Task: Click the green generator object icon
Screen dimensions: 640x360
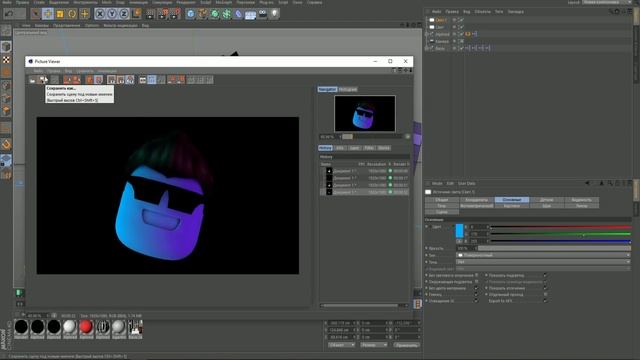Action: point(215,14)
